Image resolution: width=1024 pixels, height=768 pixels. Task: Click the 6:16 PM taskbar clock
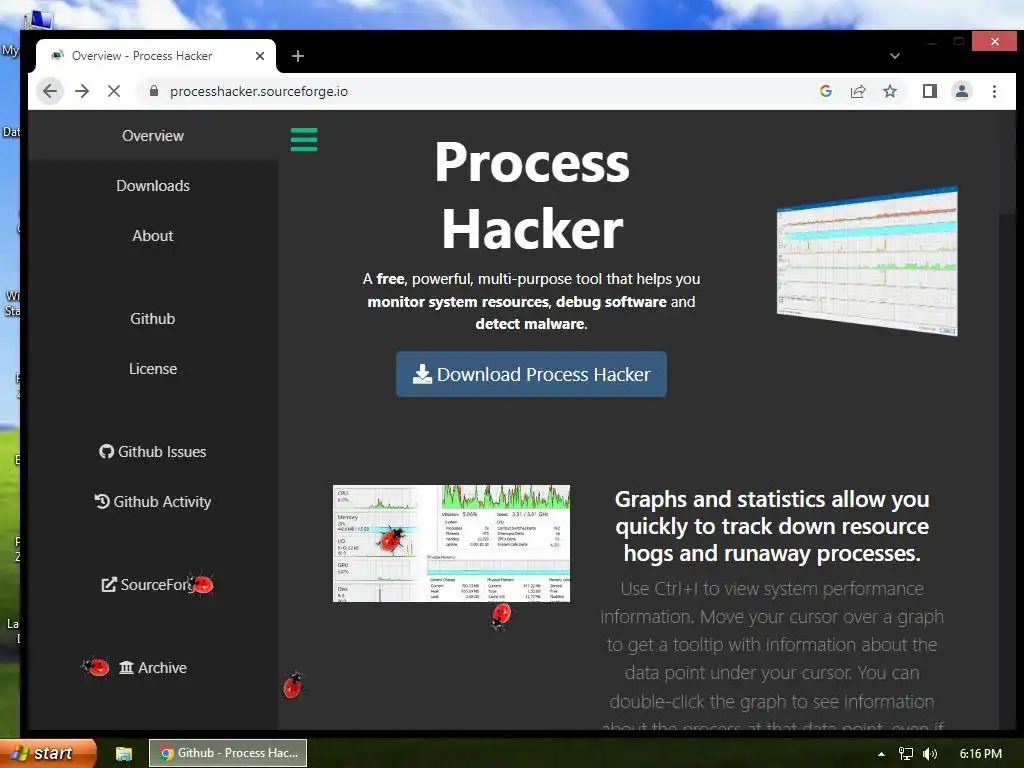click(980, 754)
